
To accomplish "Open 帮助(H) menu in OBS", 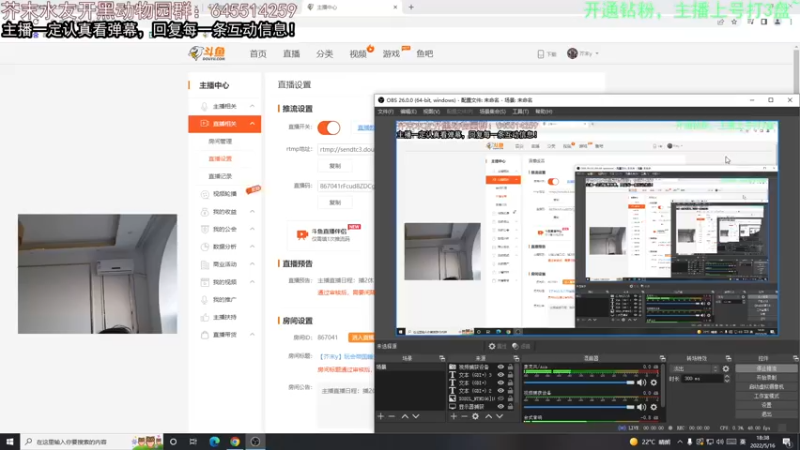I will (x=543, y=112).
